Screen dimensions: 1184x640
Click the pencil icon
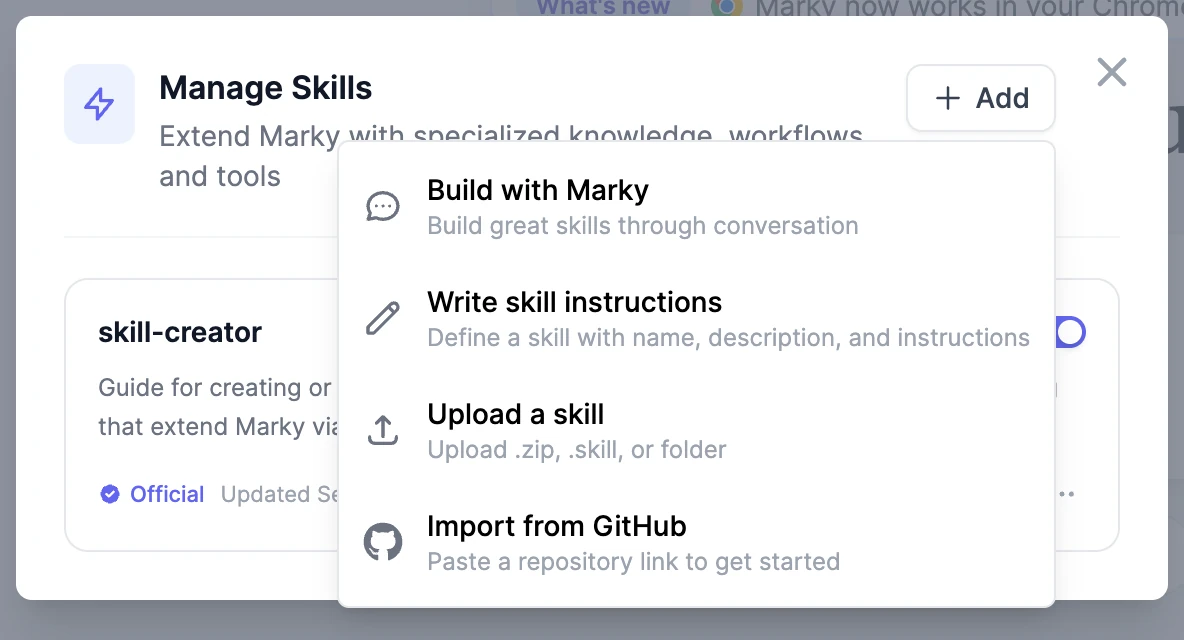tap(383, 318)
